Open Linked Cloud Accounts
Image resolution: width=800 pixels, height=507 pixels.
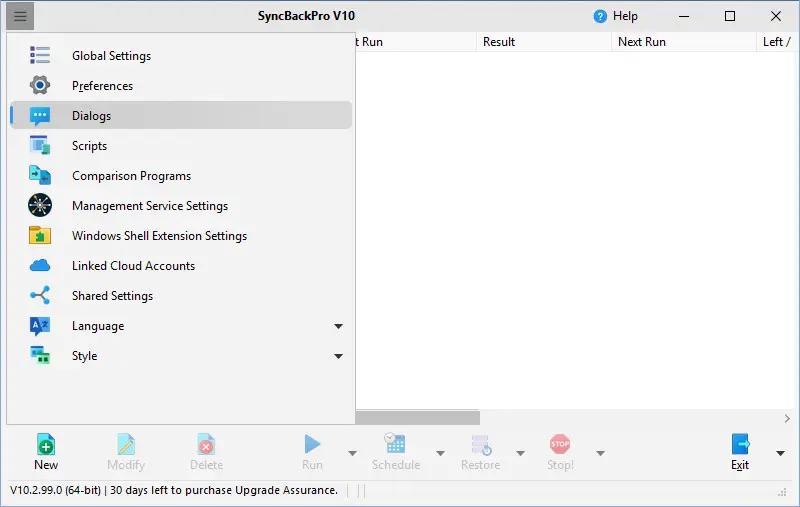coord(181,266)
